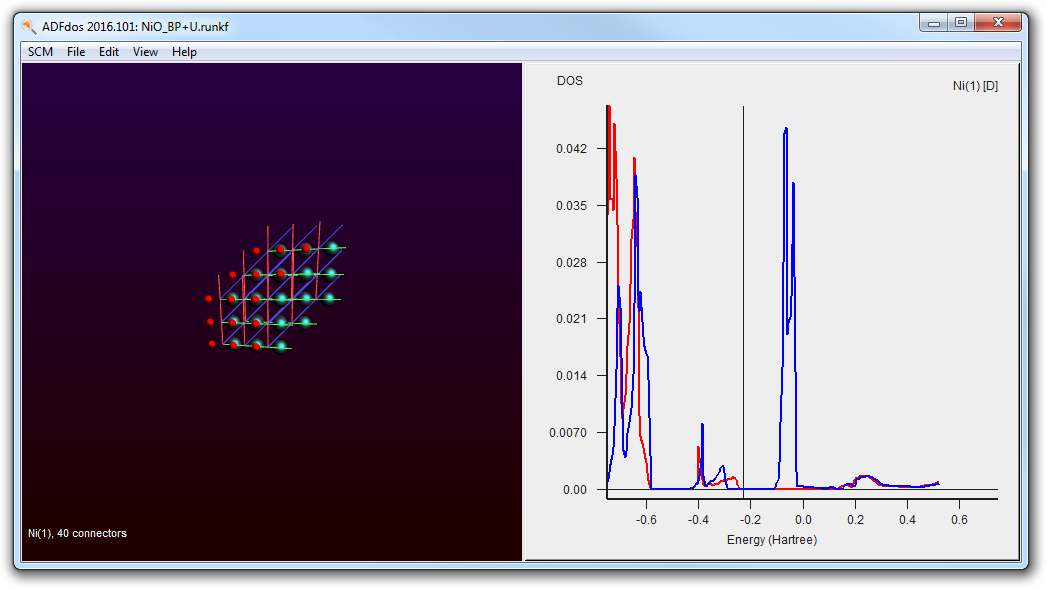Click the 0.0 x-axis tick label
Image resolution: width=1047 pixels, height=589 pixels.
pyautogui.click(x=803, y=520)
